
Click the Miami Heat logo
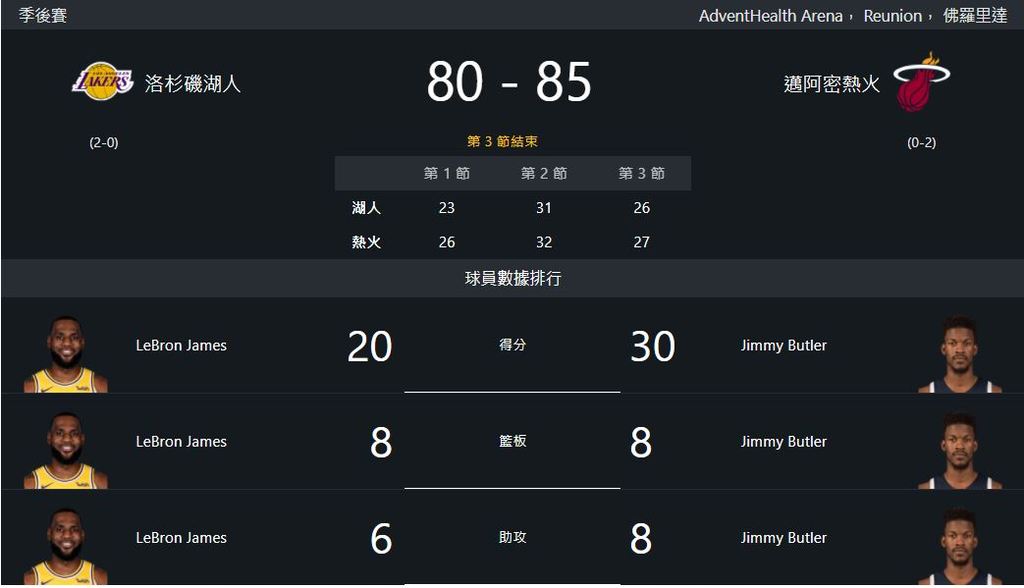pos(921,82)
